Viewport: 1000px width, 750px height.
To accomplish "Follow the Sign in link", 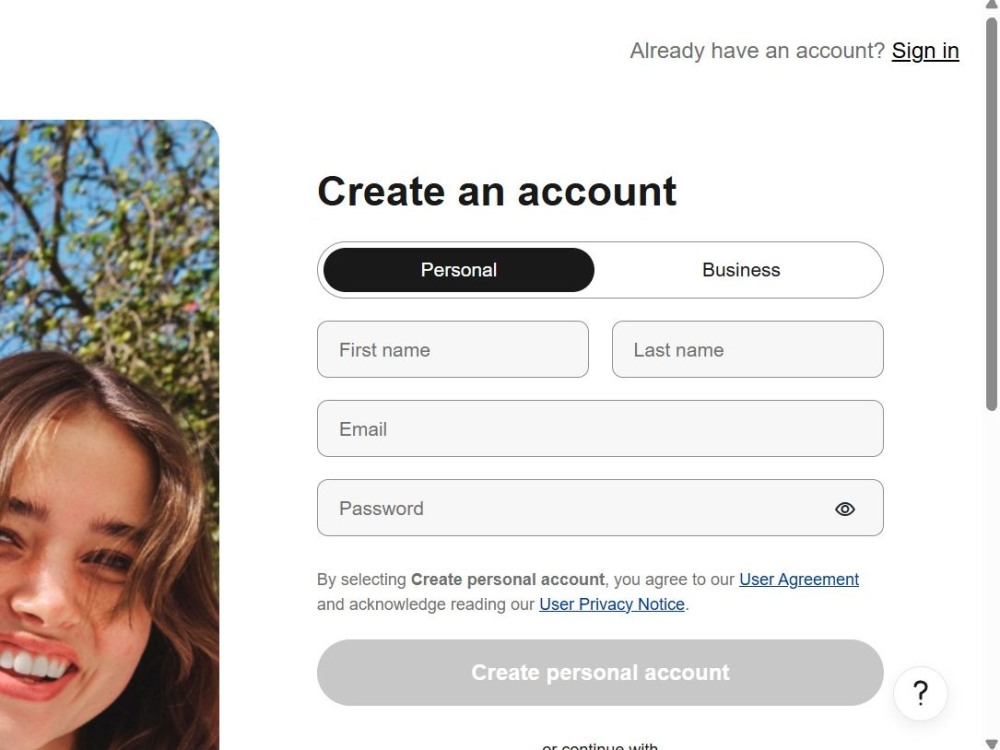I will (x=925, y=50).
